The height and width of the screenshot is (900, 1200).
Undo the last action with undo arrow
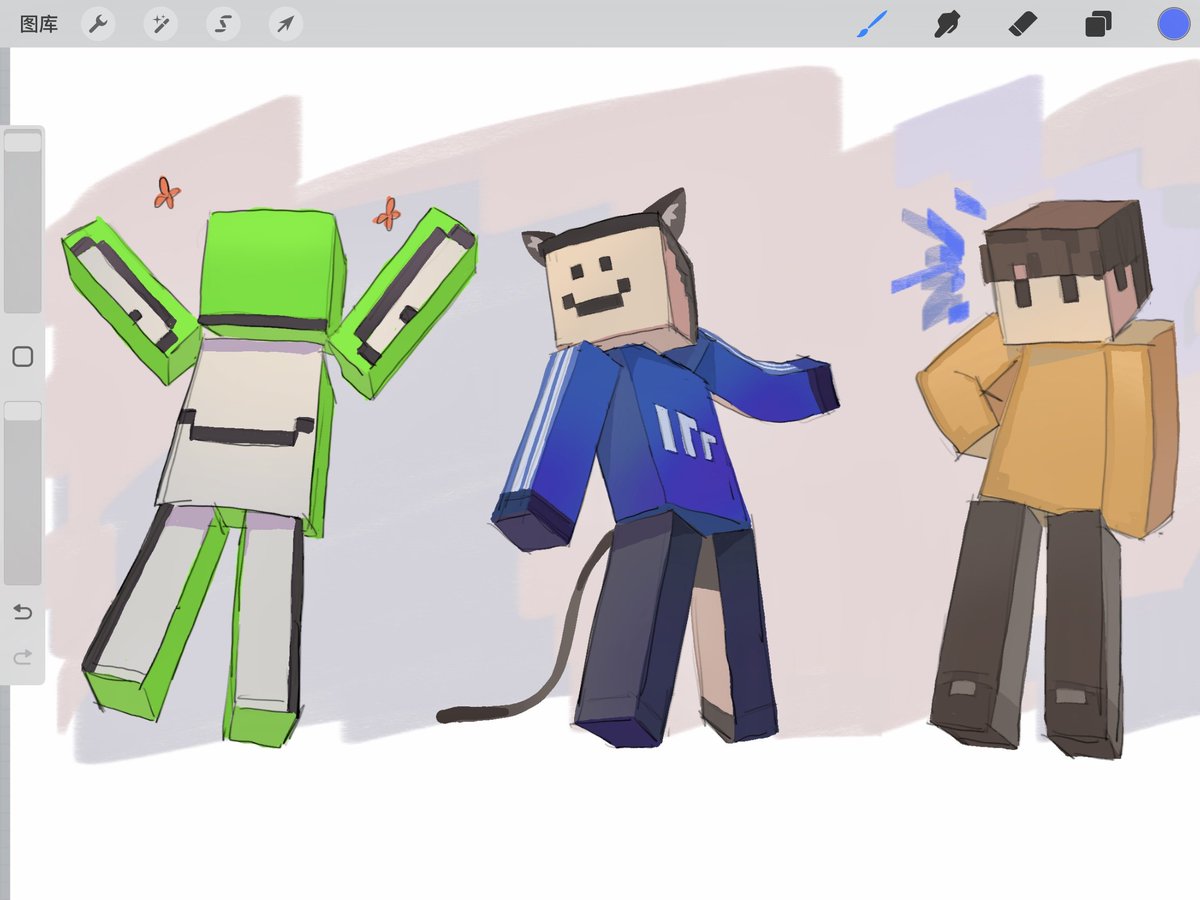pyautogui.click(x=22, y=612)
